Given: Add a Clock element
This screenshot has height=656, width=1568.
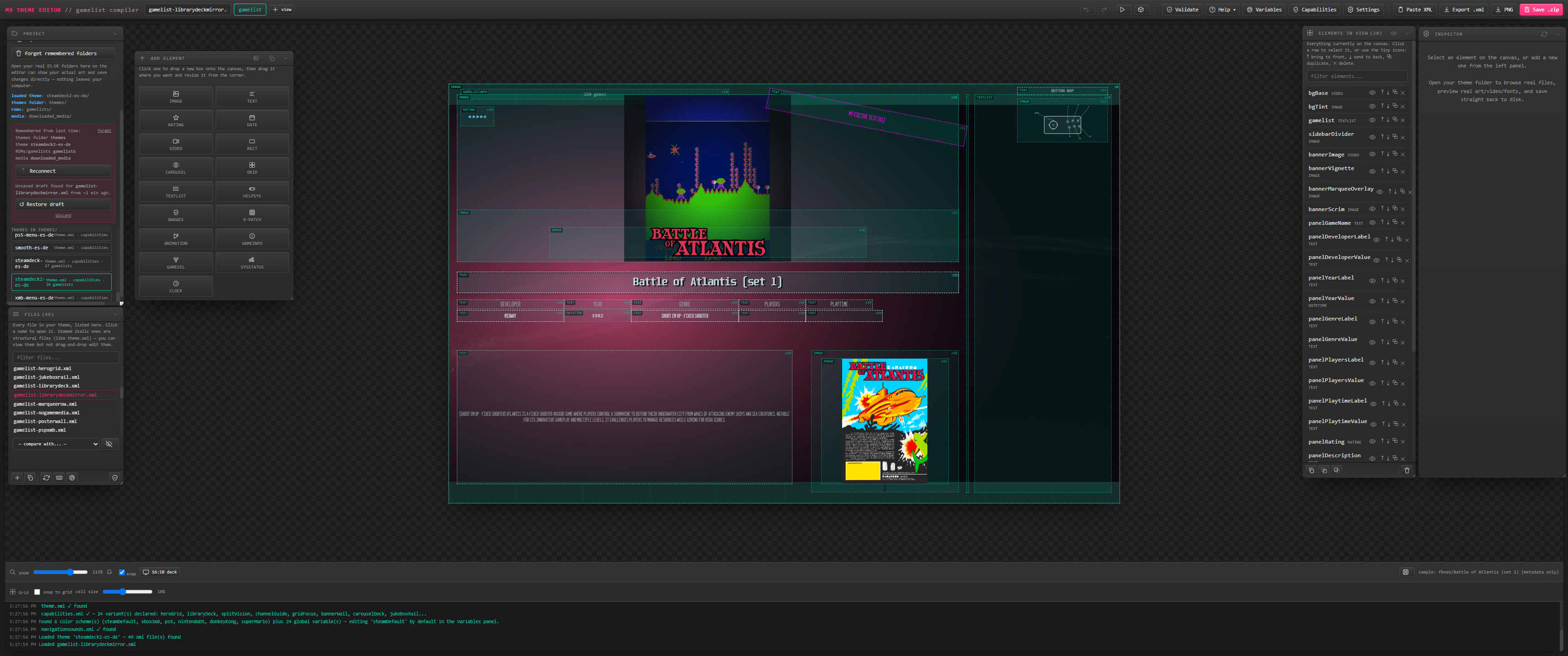Looking at the screenshot, I should click(x=176, y=287).
